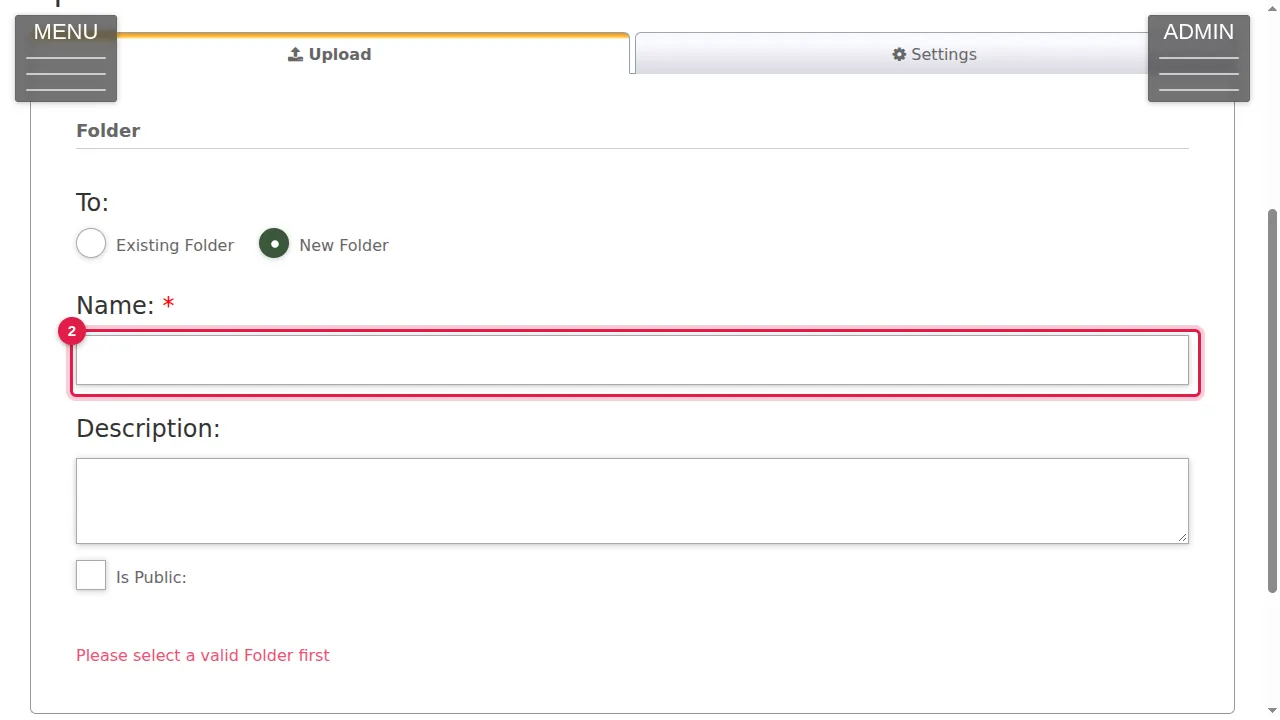Select the New Folder radio button
Image resolution: width=1280 pixels, height=720 pixels.
274,244
